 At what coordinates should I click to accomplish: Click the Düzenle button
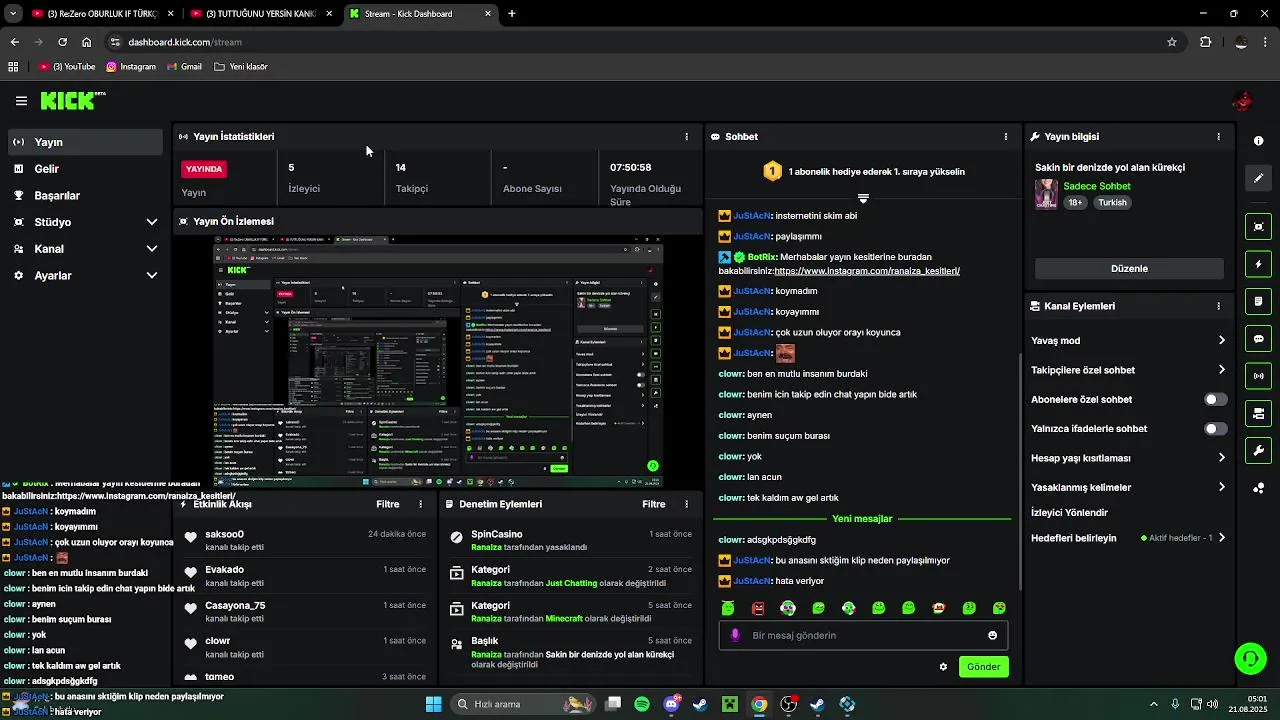point(1129,268)
